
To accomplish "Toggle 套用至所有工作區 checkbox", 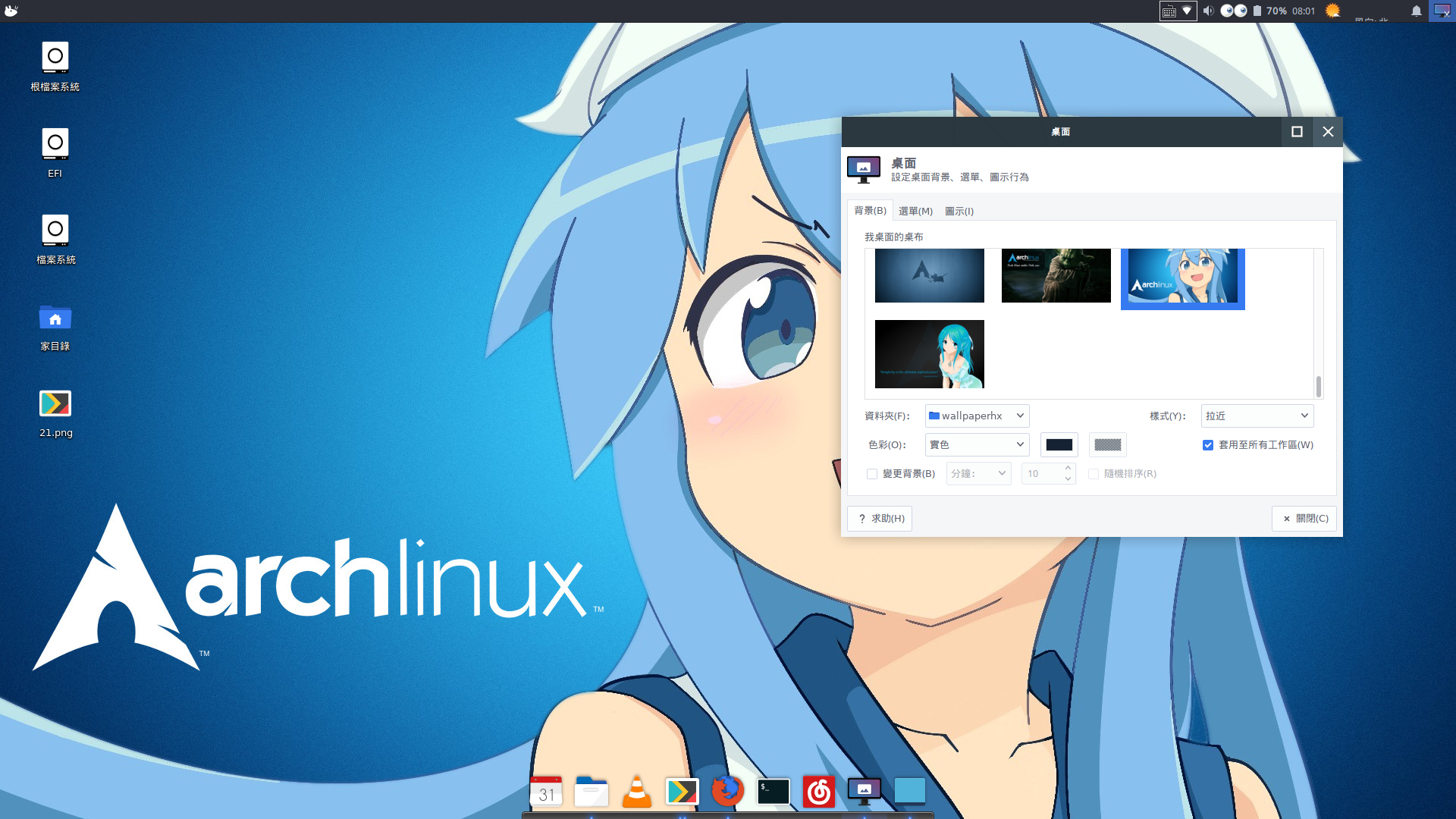I will pos(1208,445).
